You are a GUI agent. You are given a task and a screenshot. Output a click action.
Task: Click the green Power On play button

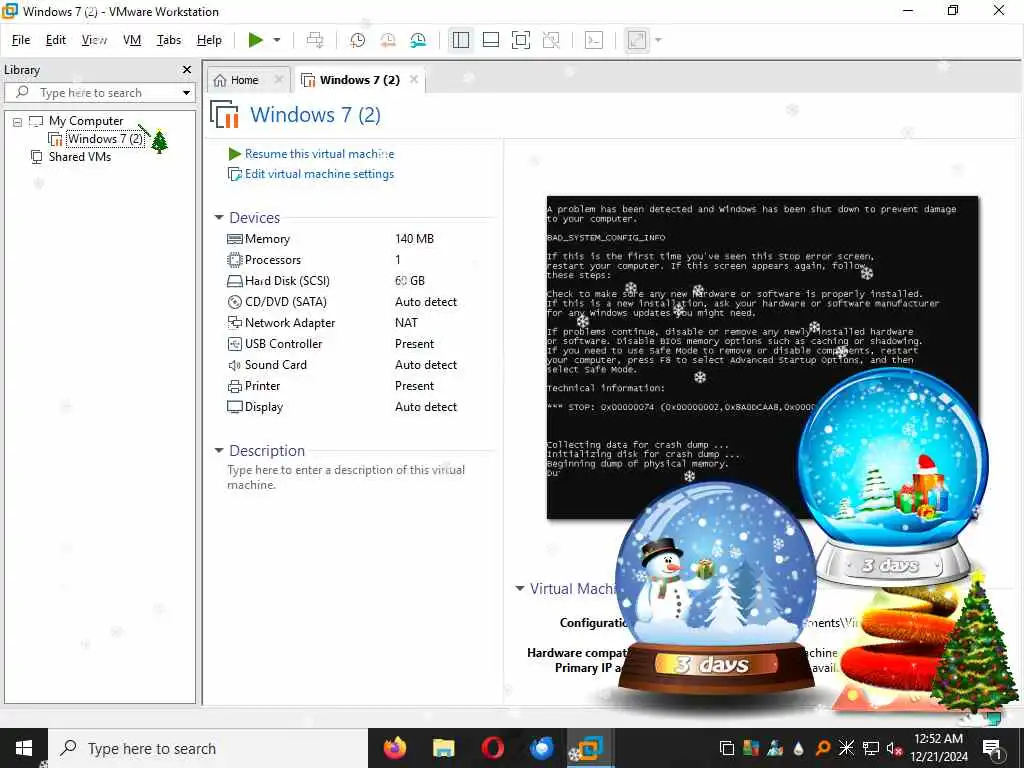click(255, 40)
